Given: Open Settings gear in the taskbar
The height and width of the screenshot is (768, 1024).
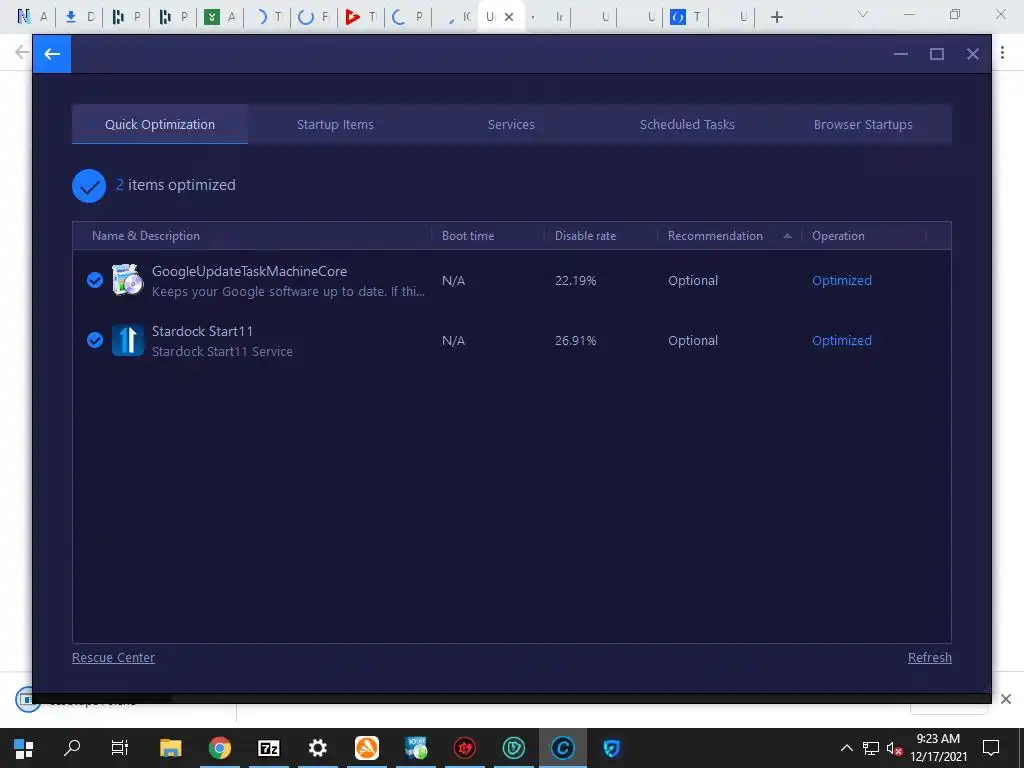Looking at the screenshot, I should pos(317,748).
